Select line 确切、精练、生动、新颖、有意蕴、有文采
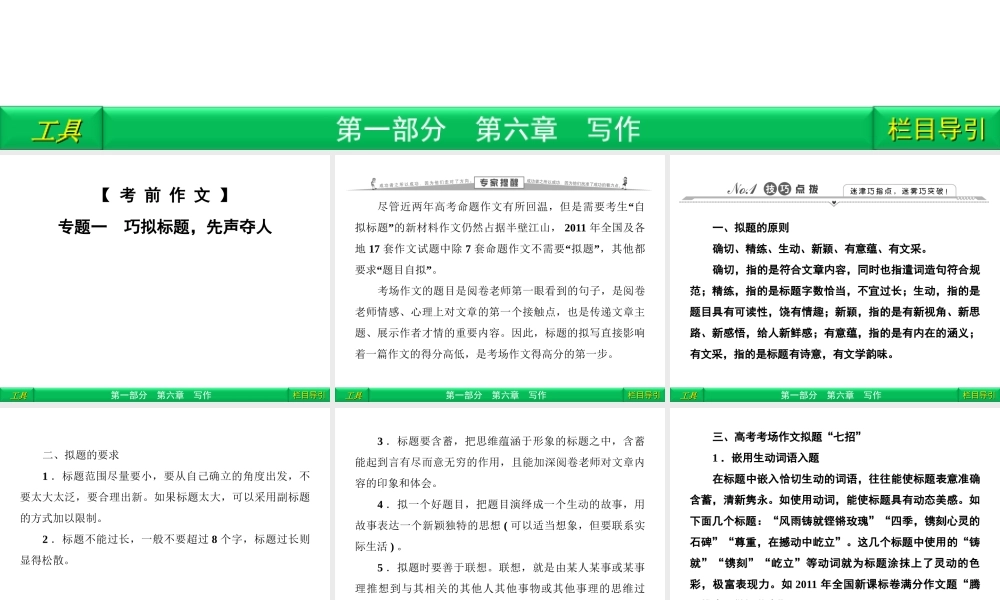The width and height of the screenshot is (1000, 600). pyautogui.click(x=820, y=249)
